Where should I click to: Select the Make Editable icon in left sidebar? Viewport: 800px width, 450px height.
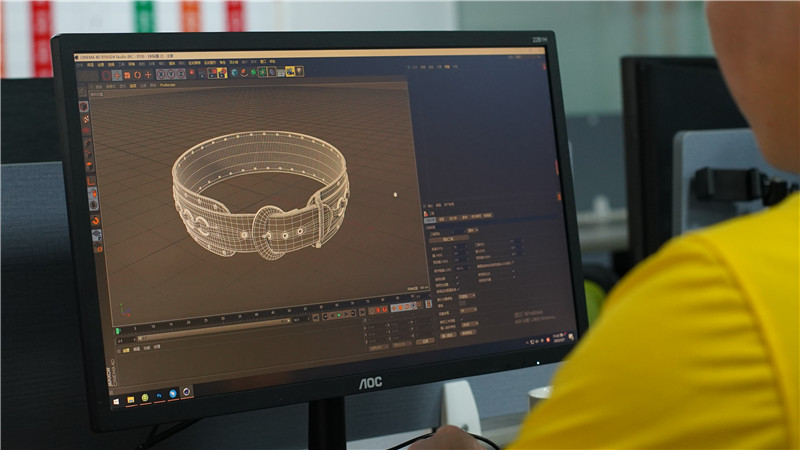pyautogui.click(x=85, y=106)
